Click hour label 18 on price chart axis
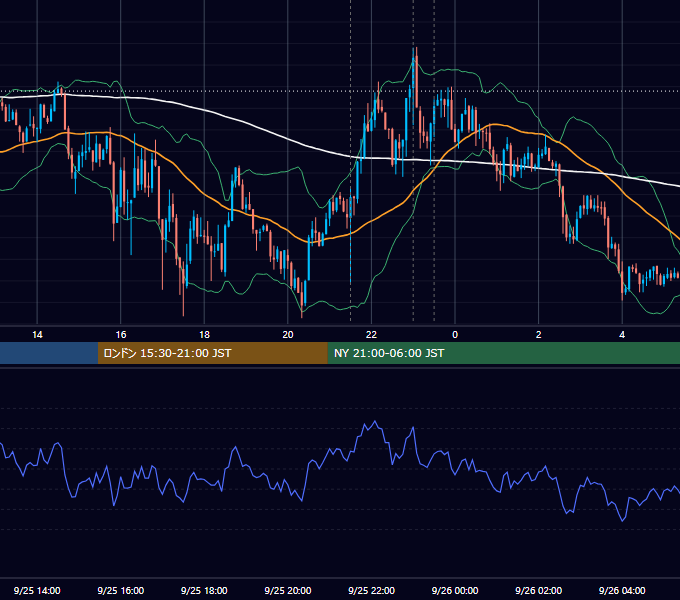This screenshot has height=600, width=680. click(x=204, y=335)
